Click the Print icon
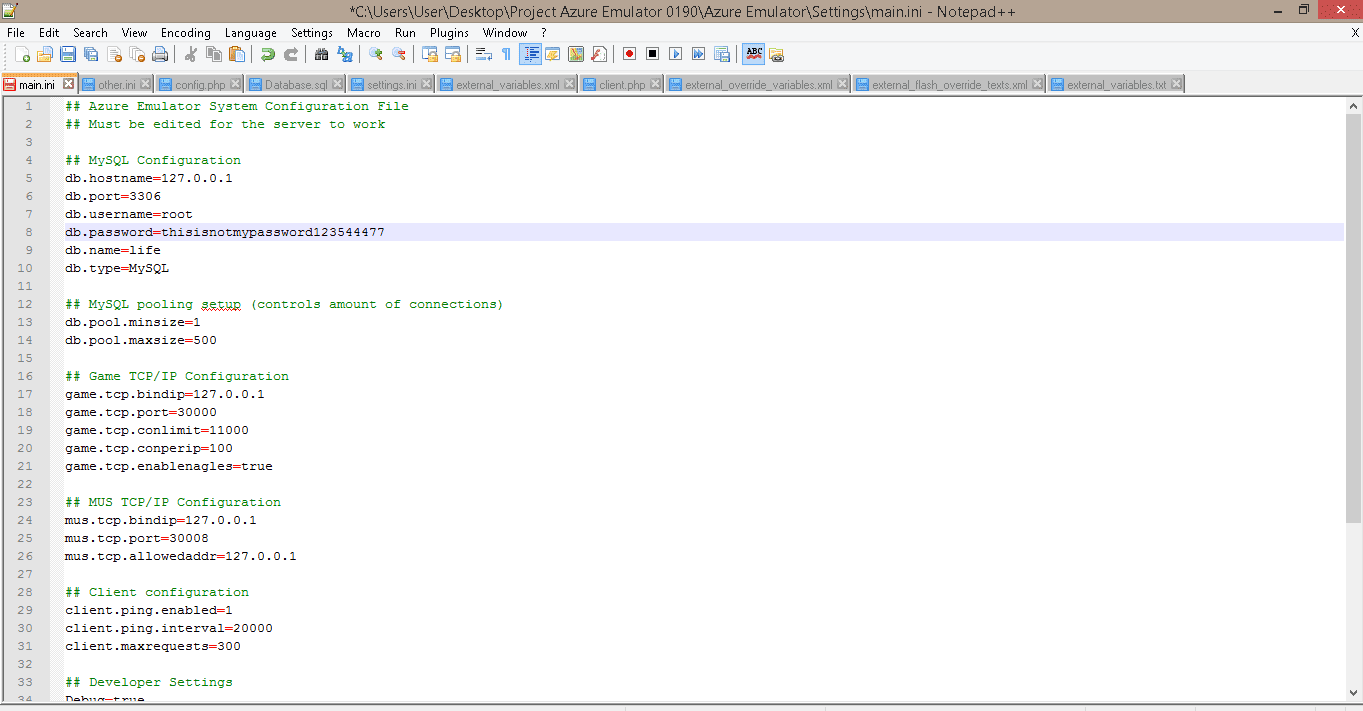 tap(160, 54)
